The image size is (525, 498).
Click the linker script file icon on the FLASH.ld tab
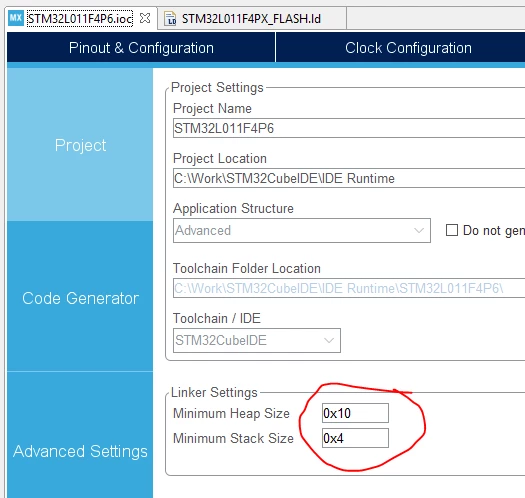tap(170, 18)
